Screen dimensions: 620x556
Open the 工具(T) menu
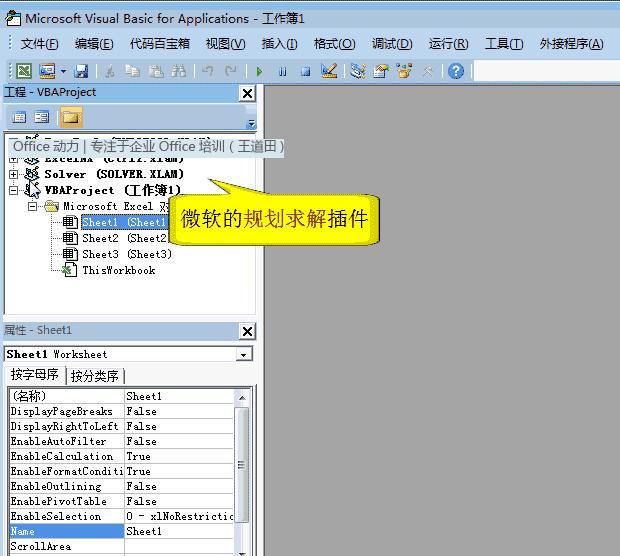coord(504,43)
